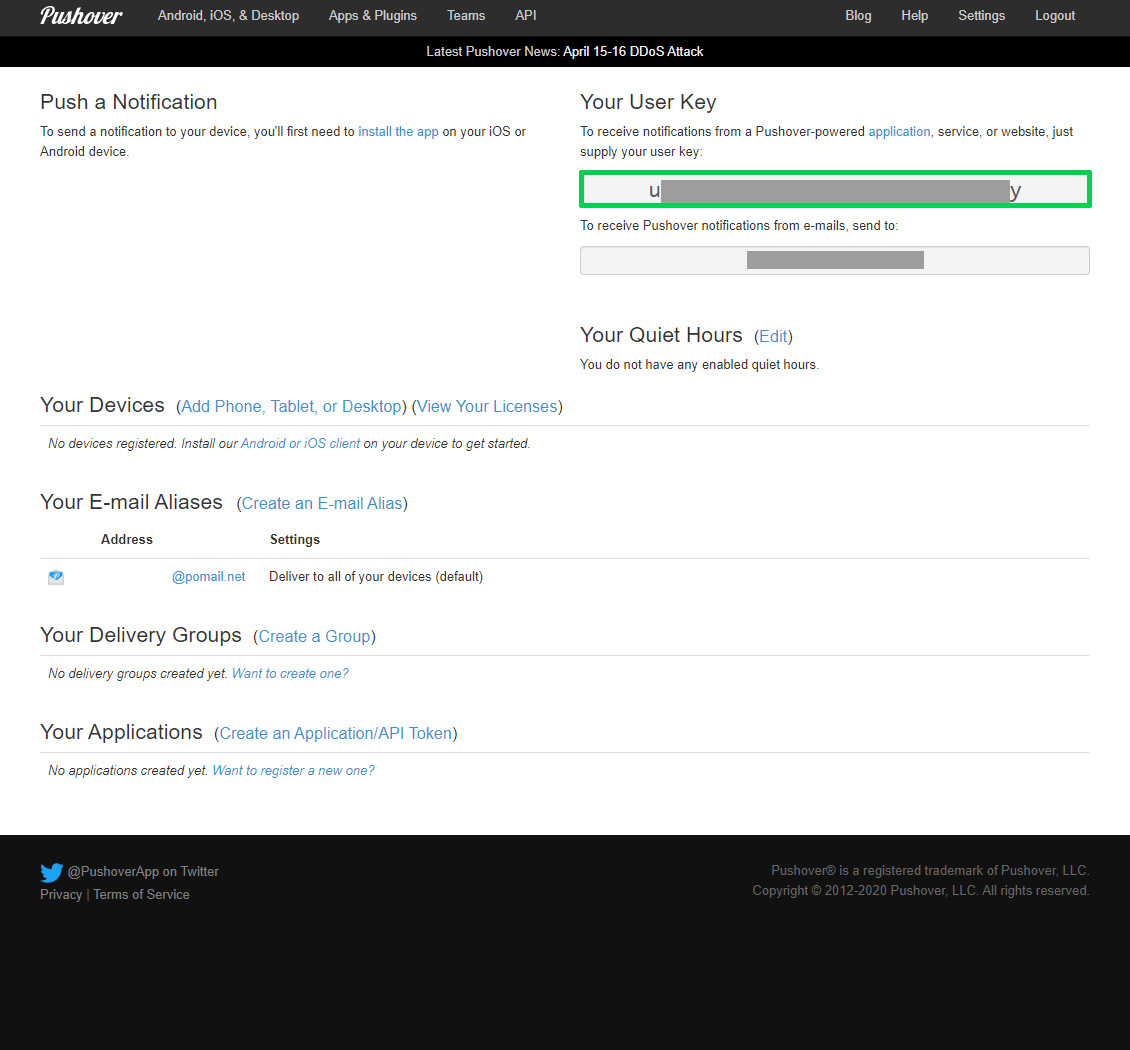The height and width of the screenshot is (1050, 1130).
Task: Open View Your Licenses link
Action: pyautogui.click(x=487, y=406)
